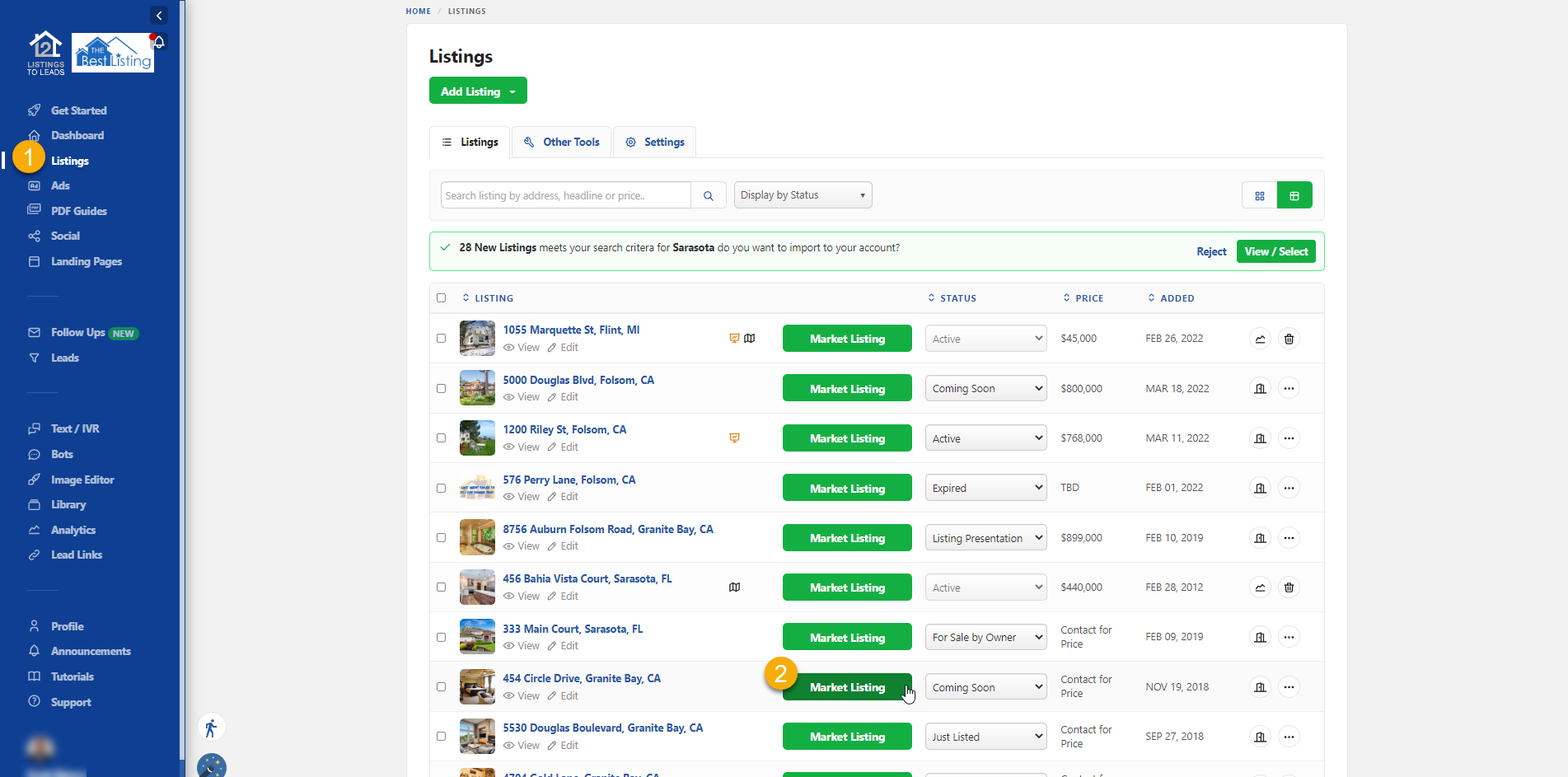
Task: Open the 333 Main Court listing link
Action: pyautogui.click(x=573, y=629)
